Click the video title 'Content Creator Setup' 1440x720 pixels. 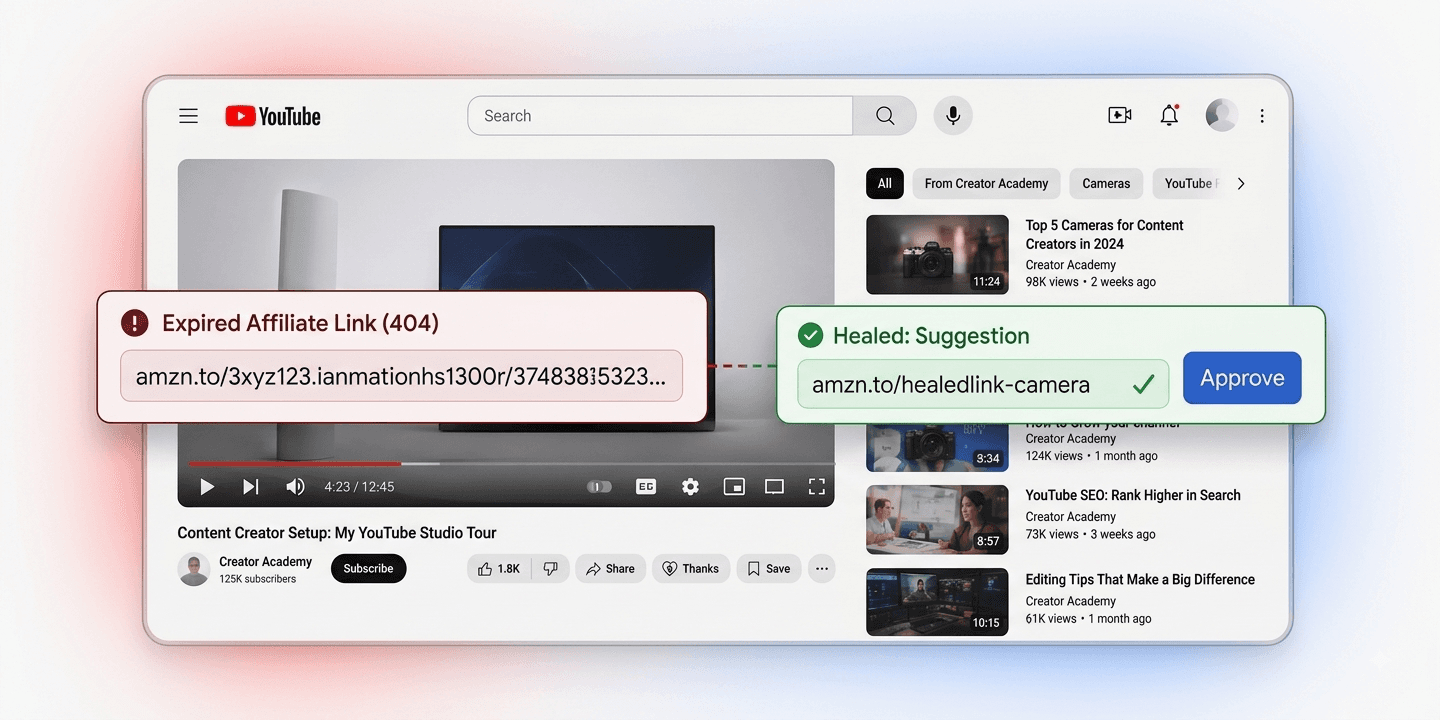click(x=337, y=533)
